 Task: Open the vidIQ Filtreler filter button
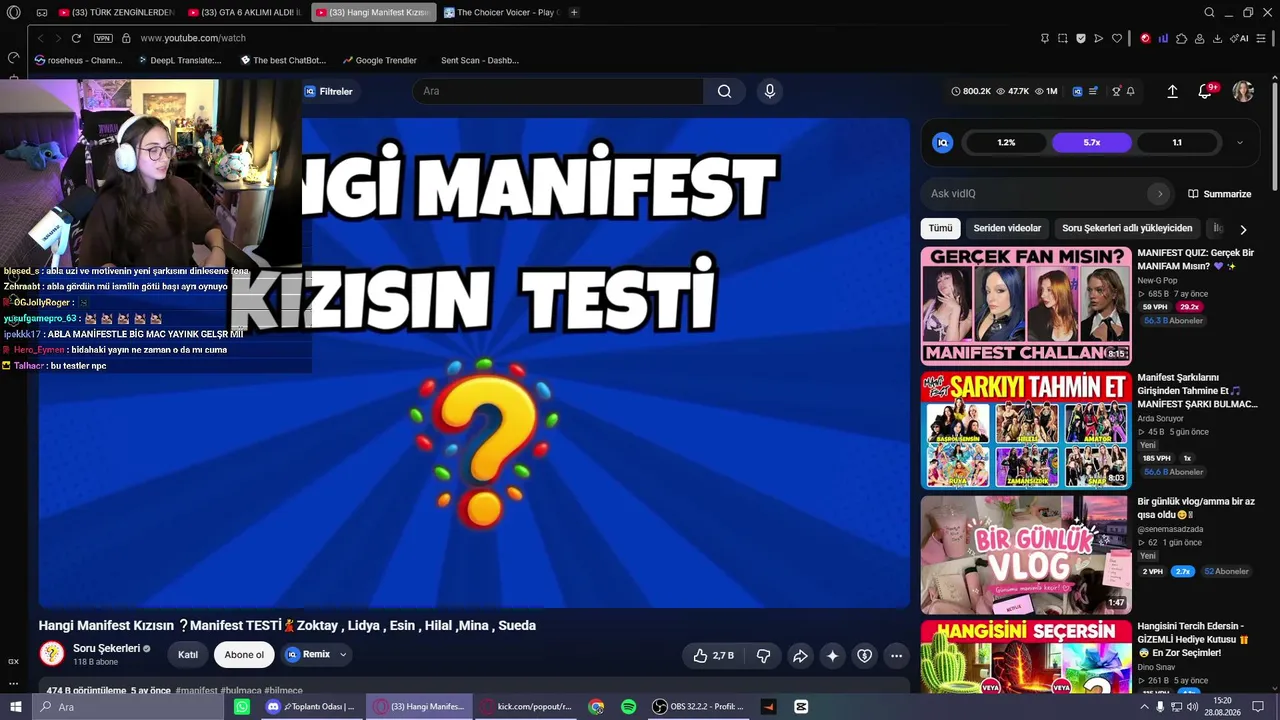(329, 91)
